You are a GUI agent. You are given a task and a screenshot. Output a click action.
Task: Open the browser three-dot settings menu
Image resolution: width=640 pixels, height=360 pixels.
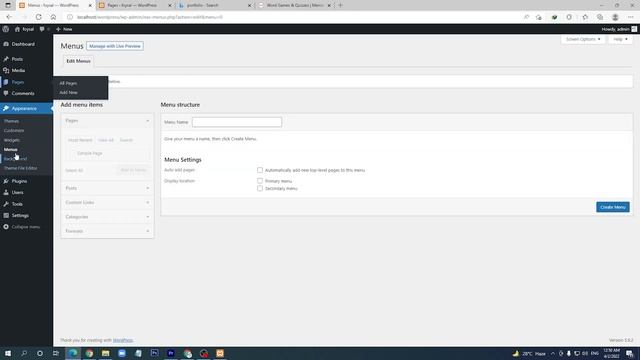pyautogui.click(x=631, y=17)
